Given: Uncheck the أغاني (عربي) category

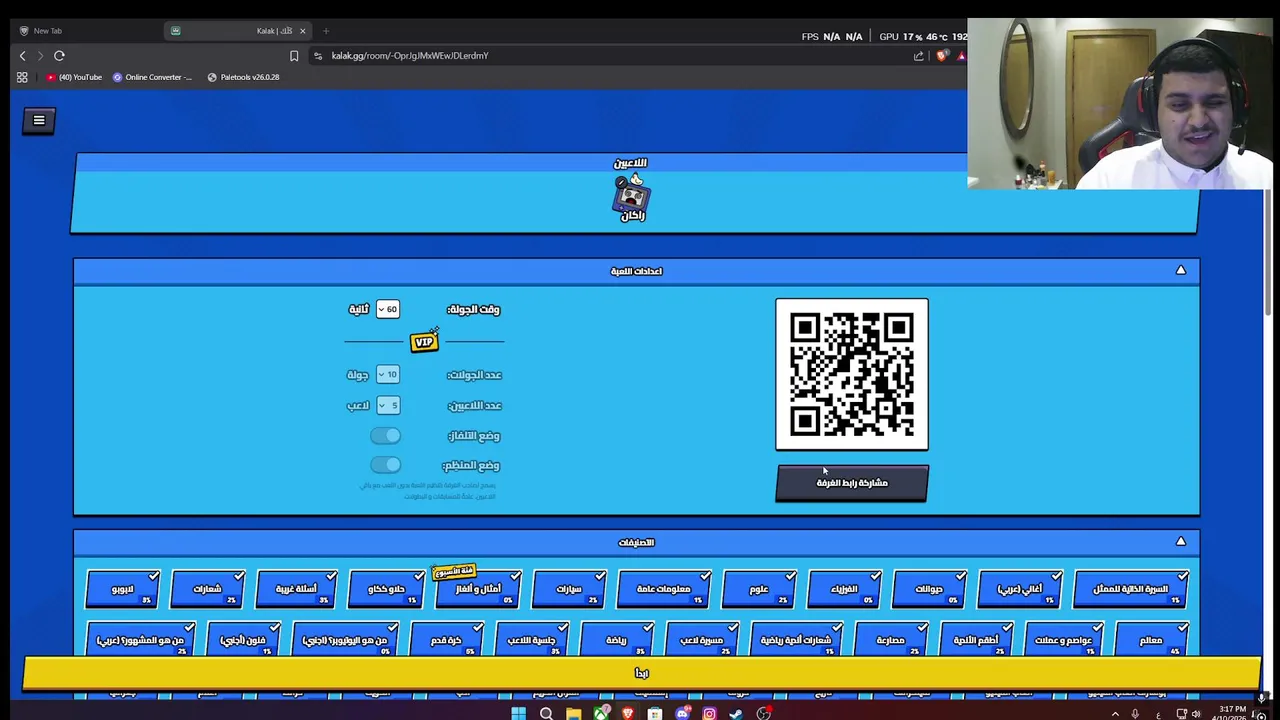Looking at the screenshot, I should (1019, 589).
